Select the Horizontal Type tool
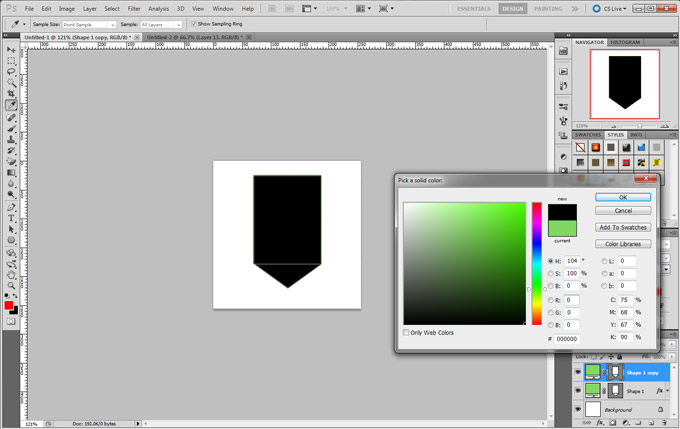 [11, 218]
